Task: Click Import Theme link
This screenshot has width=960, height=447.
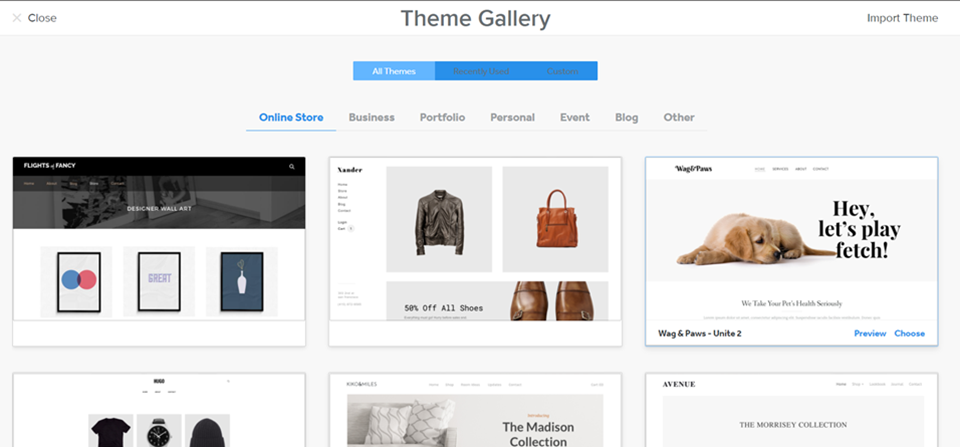Action: coord(902,18)
